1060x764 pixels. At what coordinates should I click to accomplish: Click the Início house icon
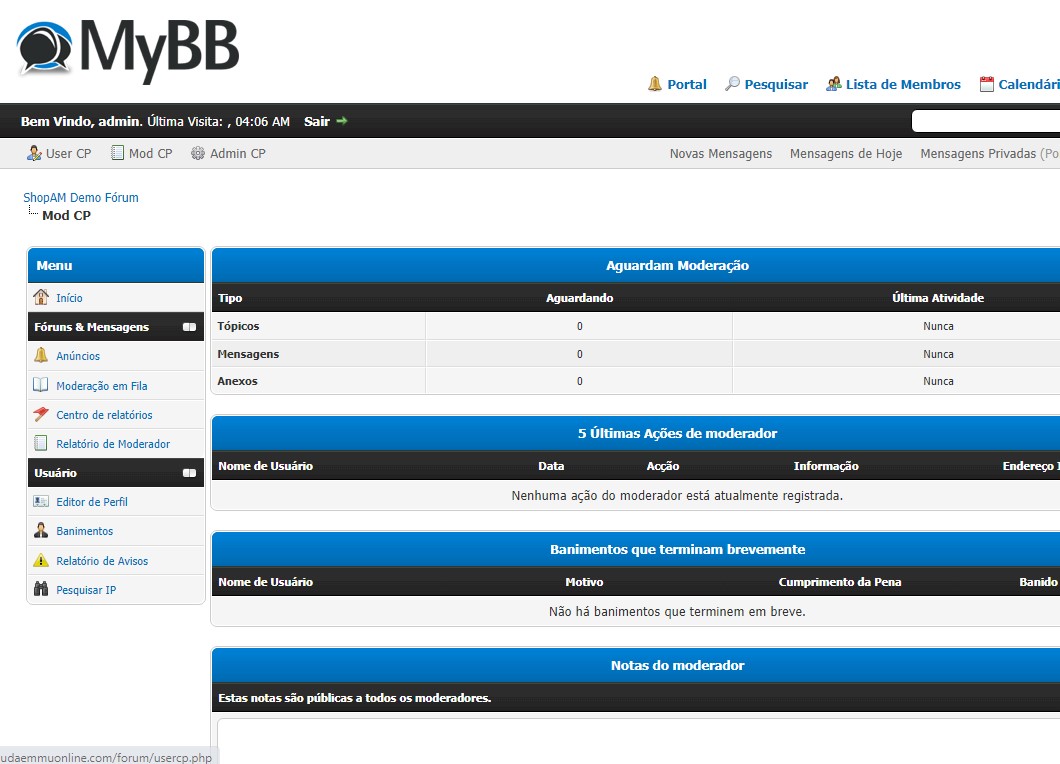pyautogui.click(x=41, y=297)
